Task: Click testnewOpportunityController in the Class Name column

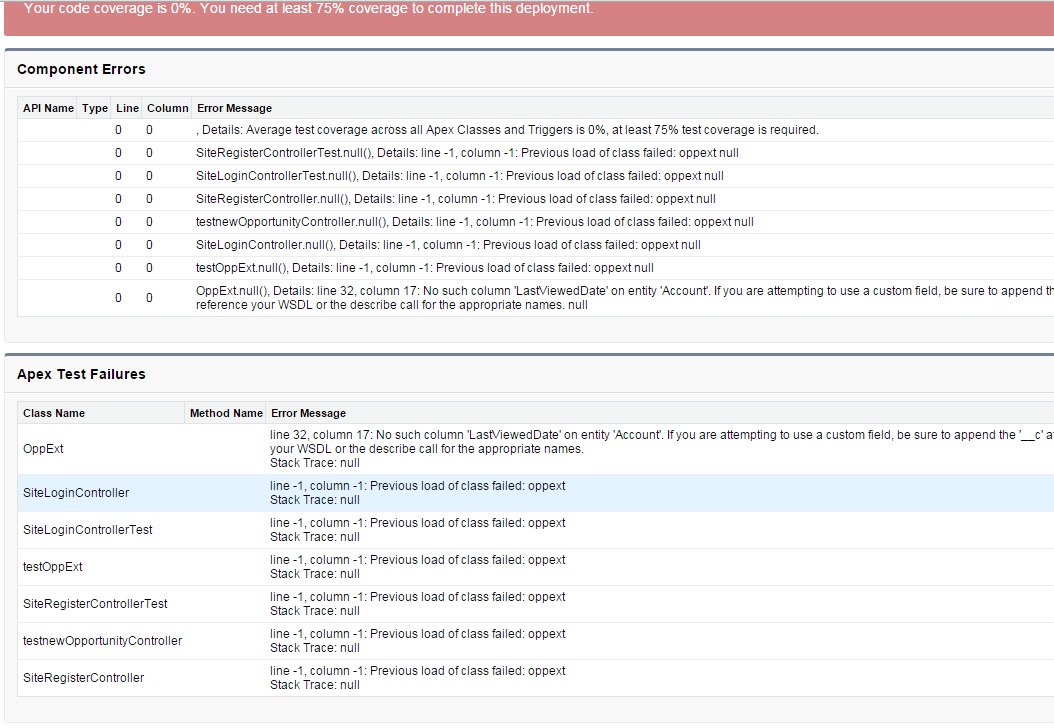Action: pos(102,641)
